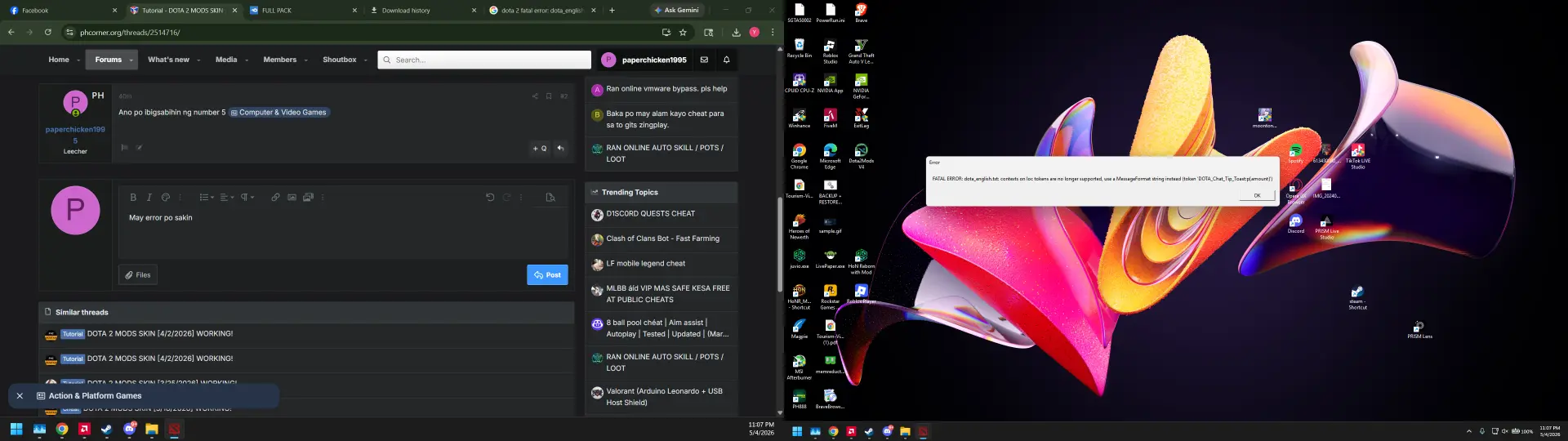Image resolution: width=1568 pixels, height=441 pixels.
Task: Open Heroes of Newerth desktop icon
Action: click(799, 226)
